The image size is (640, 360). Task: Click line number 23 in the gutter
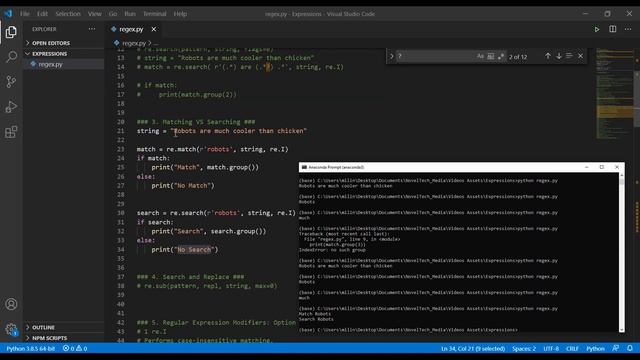click(x=120, y=149)
